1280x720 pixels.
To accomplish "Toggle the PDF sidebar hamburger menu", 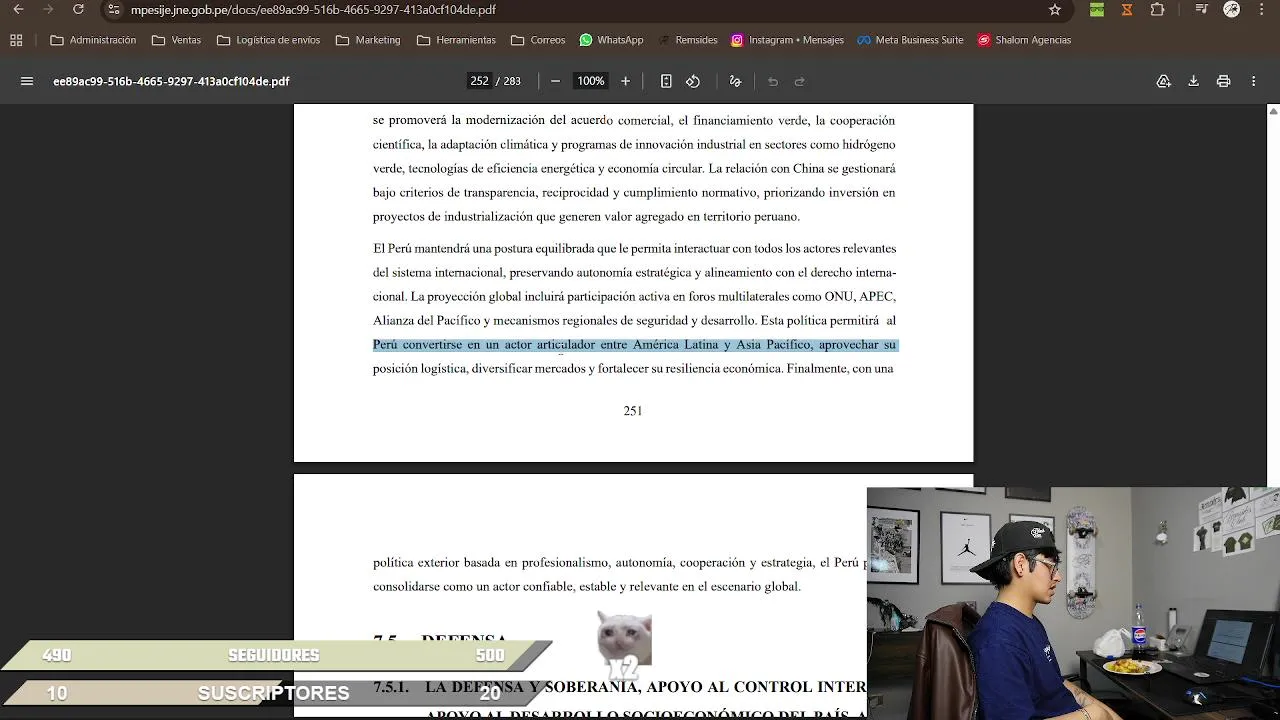I will (x=27, y=81).
